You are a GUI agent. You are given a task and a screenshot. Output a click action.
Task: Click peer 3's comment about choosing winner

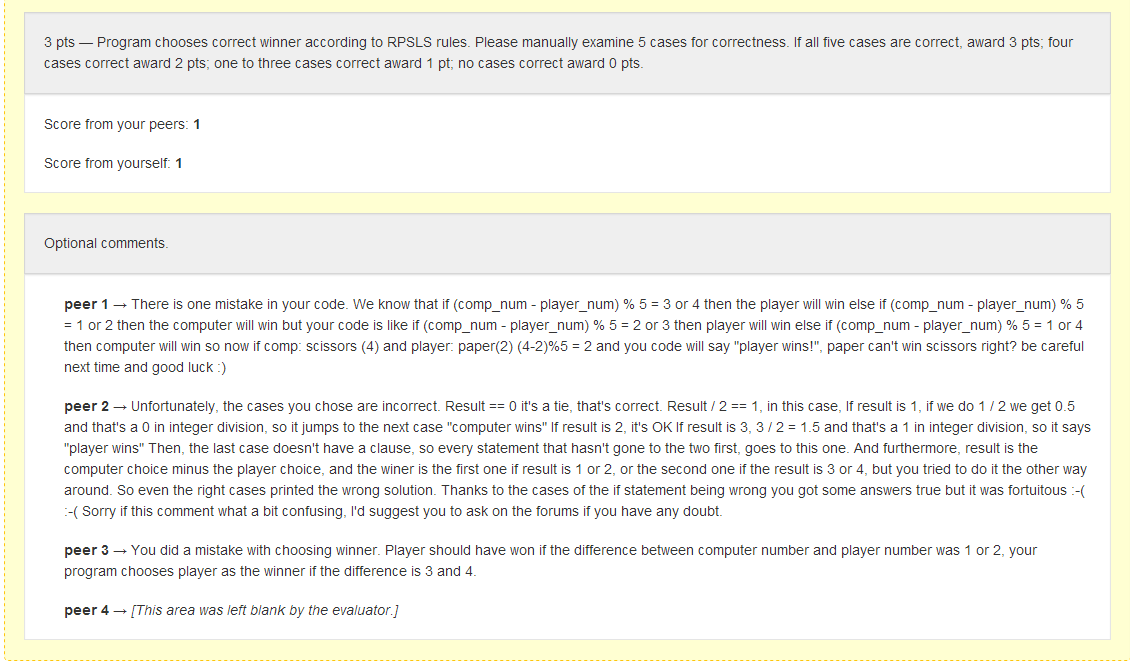coord(550,561)
